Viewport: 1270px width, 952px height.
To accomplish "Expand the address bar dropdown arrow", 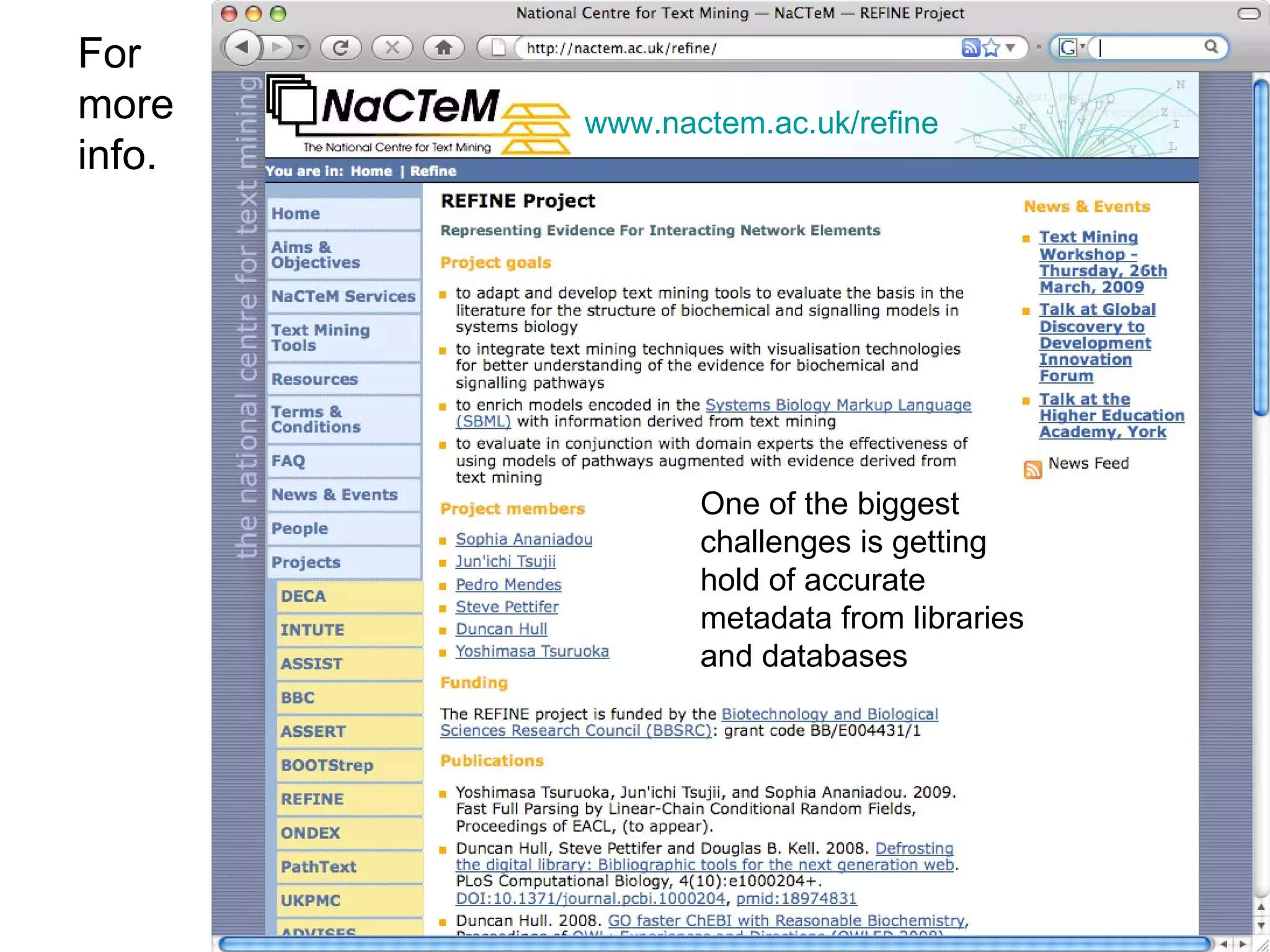I will click(x=1010, y=47).
